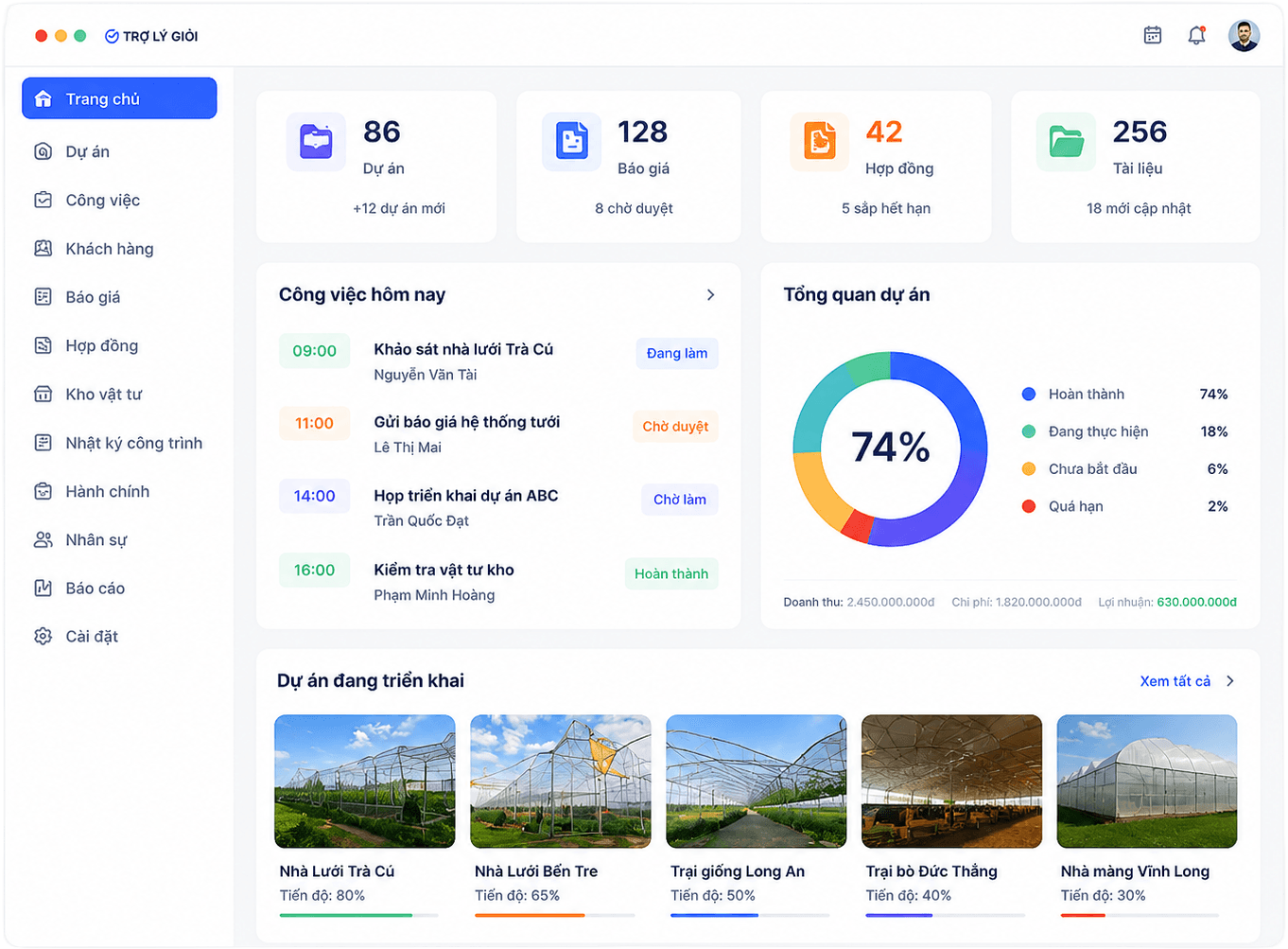Click the Công việc sidebar icon
This screenshot has width=1288, height=949.
click(44, 200)
